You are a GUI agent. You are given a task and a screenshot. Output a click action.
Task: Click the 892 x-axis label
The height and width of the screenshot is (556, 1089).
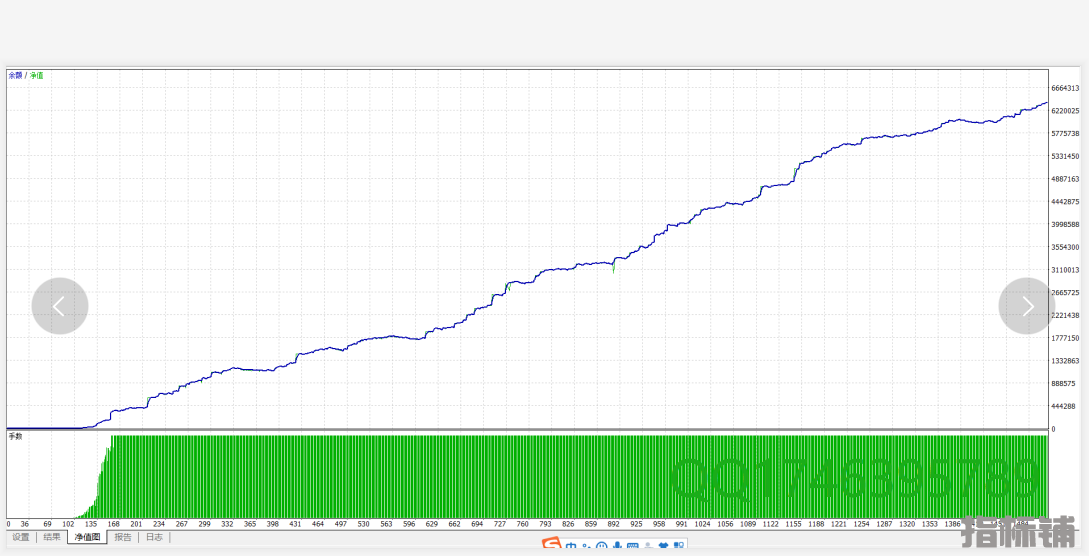[x=613, y=524]
